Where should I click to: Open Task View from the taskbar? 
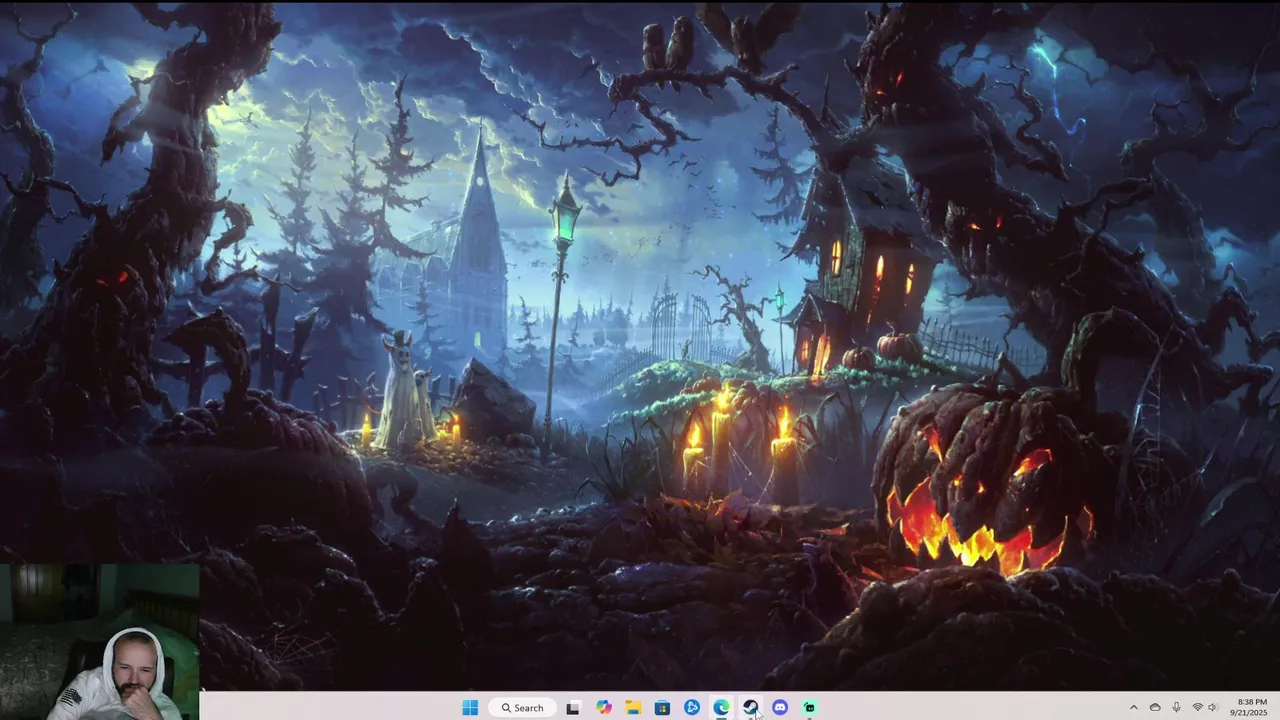[573, 707]
